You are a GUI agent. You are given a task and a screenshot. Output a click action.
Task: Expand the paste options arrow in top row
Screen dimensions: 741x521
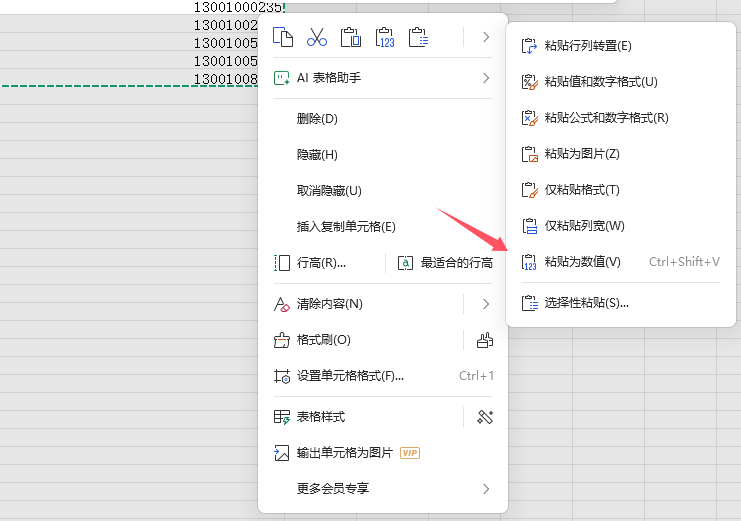(486, 38)
